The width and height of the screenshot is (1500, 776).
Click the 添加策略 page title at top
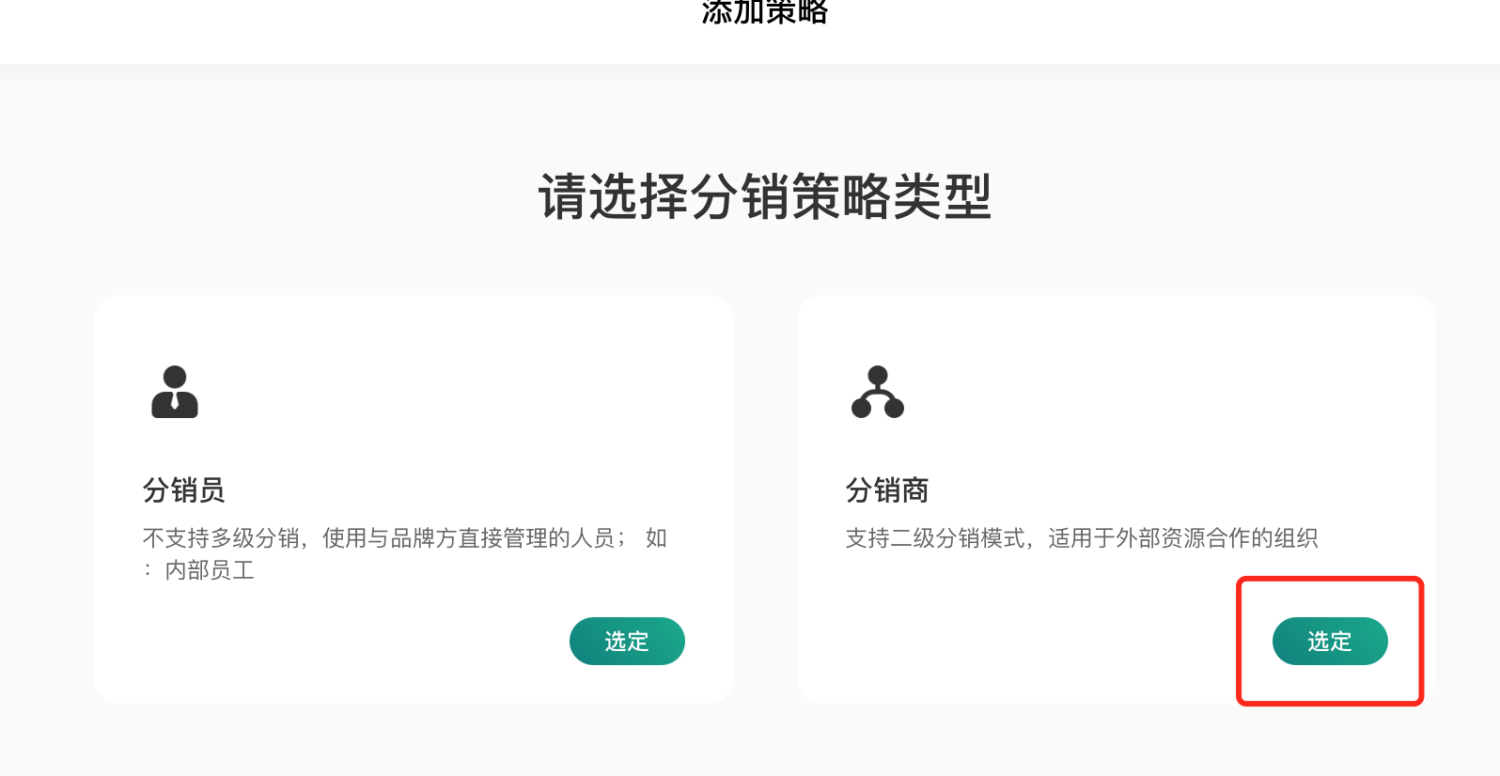tap(765, 12)
